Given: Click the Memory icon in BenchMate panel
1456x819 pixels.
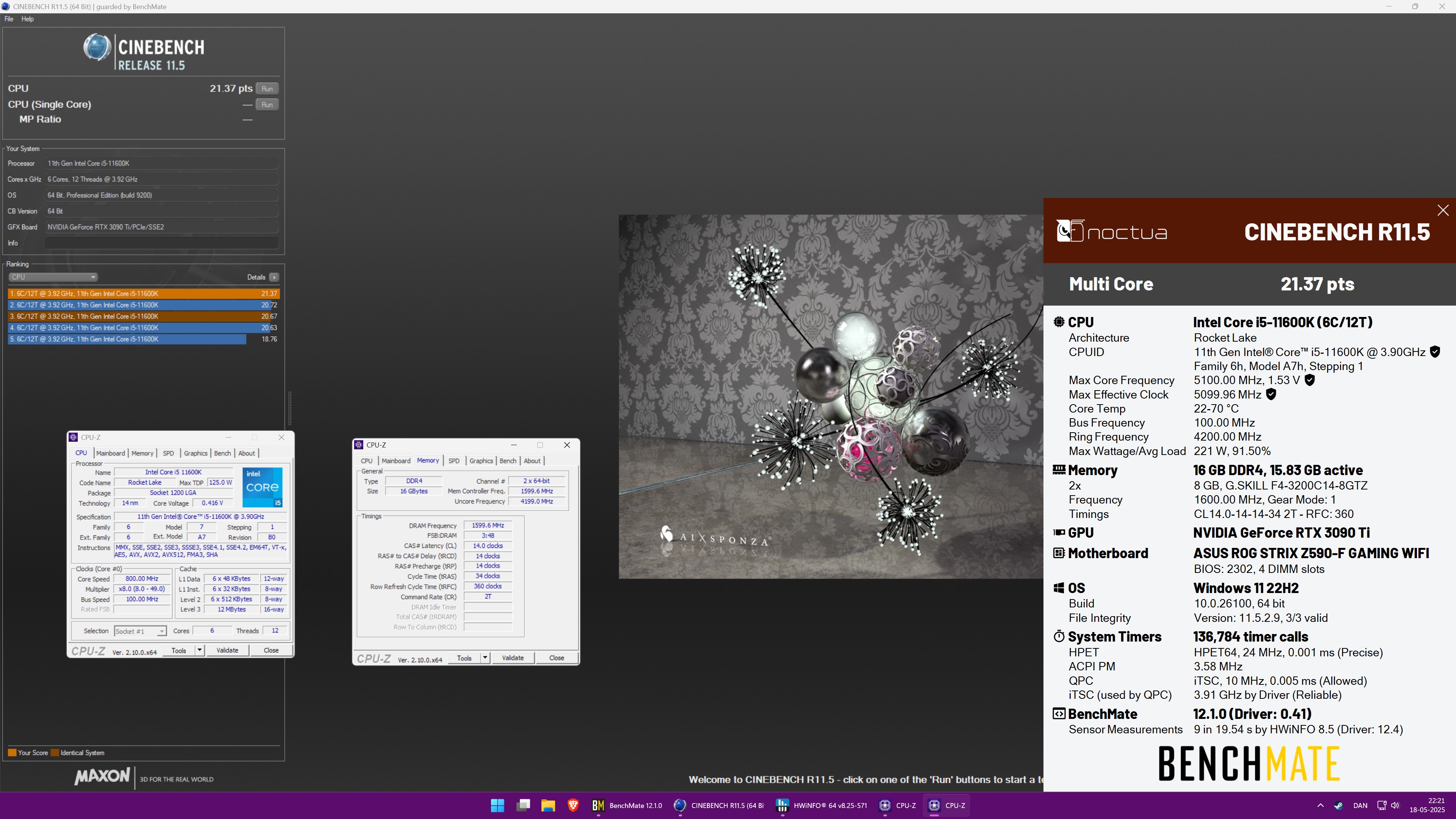Looking at the screenshot, I should pos(1059,470).
